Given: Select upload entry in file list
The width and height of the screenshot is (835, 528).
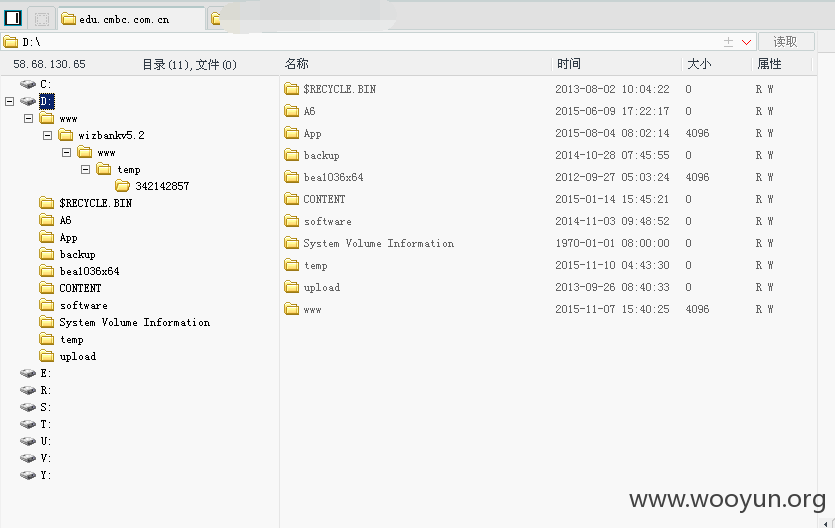Looking at the screenshot, I should 322,287.
